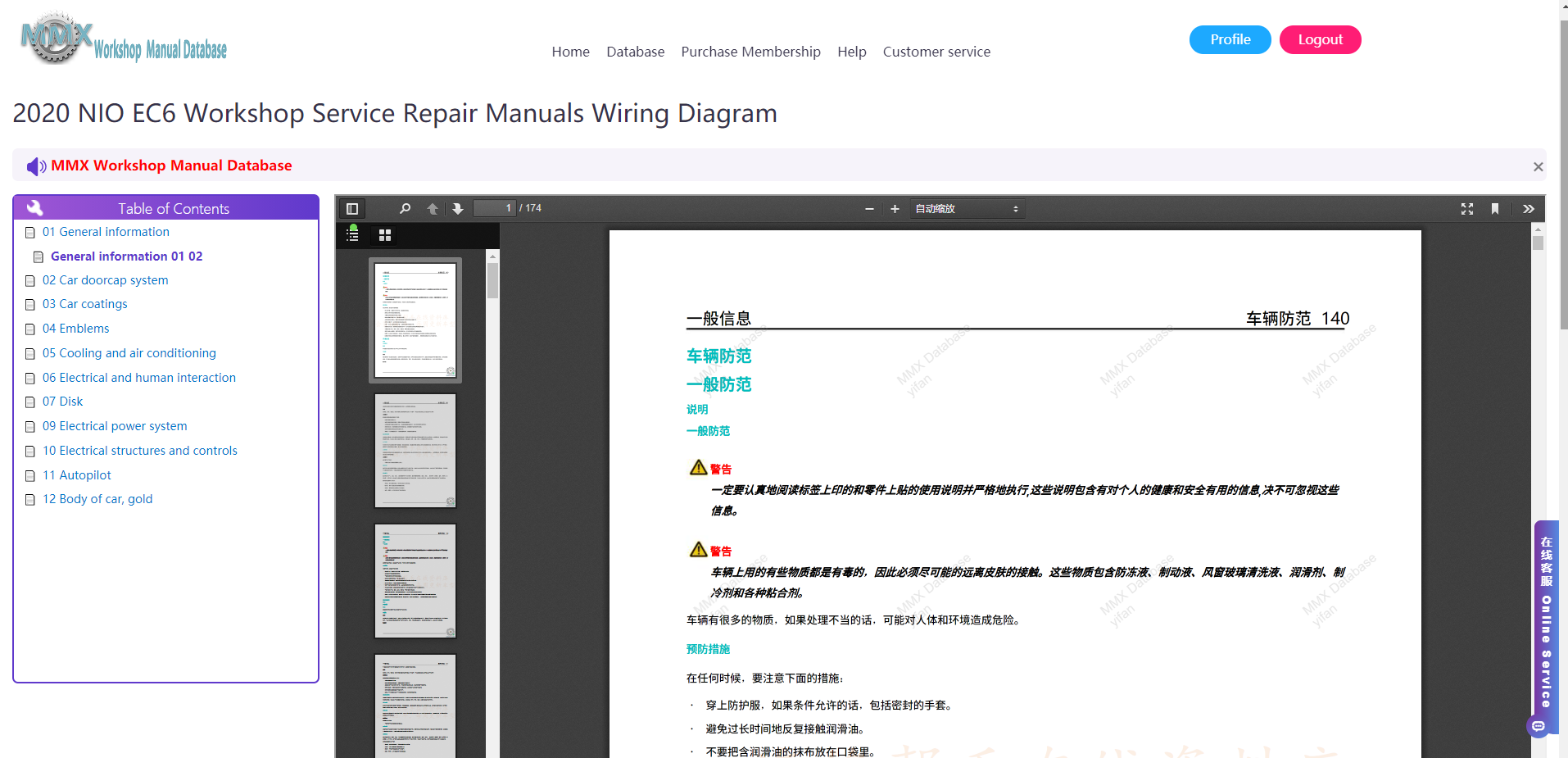Open the 自动缩放 zoom dropdown

tap(967, 209)
